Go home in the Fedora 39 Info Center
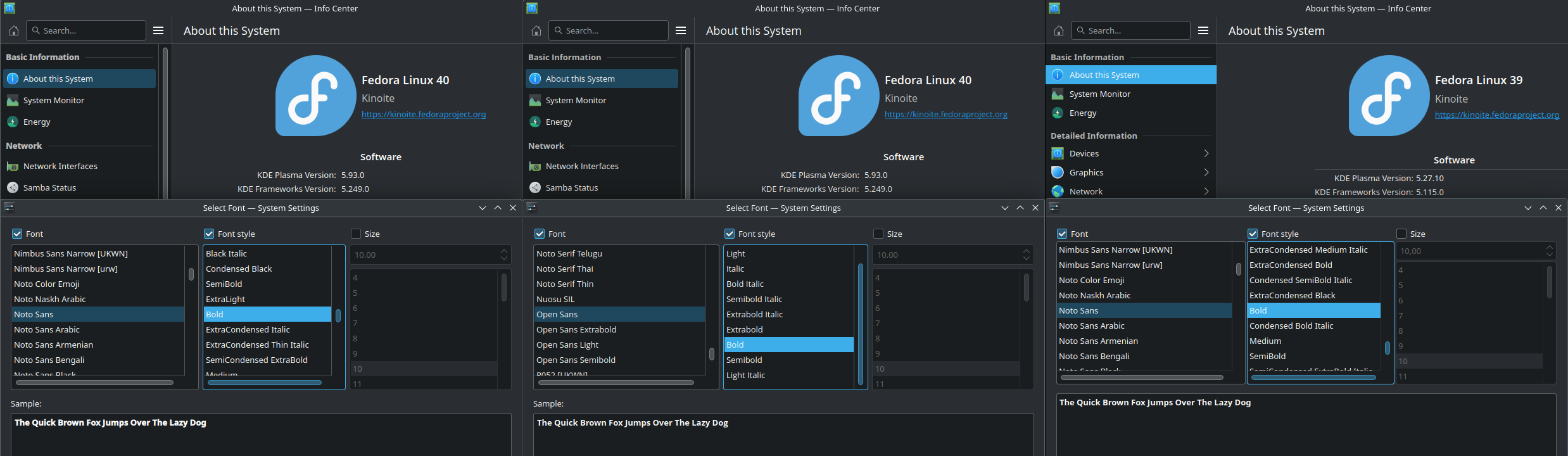The height and width of the screenshot is (456, 1568). pyautogui.click(x=1058, y=30)
